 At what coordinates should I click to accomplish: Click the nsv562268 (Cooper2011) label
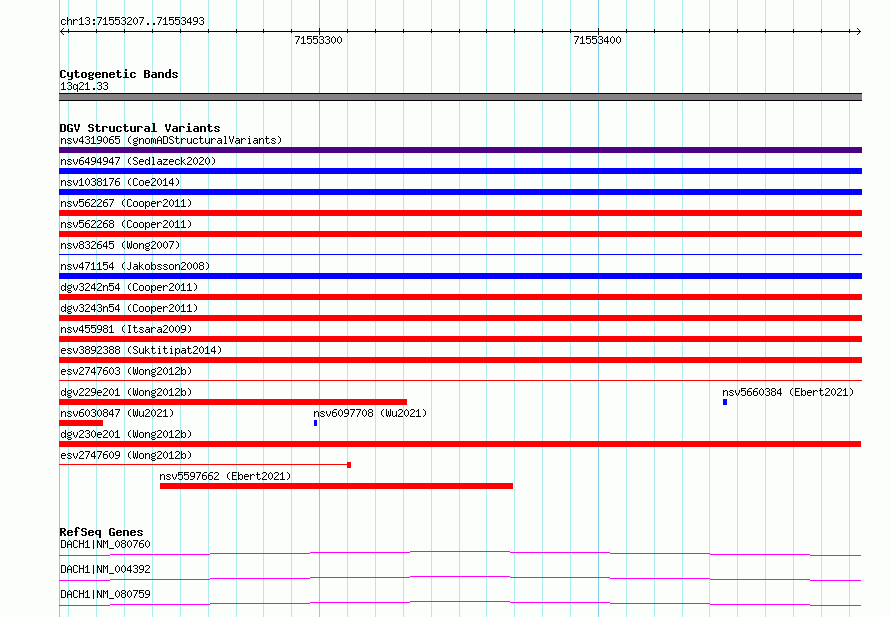[126, 224]
